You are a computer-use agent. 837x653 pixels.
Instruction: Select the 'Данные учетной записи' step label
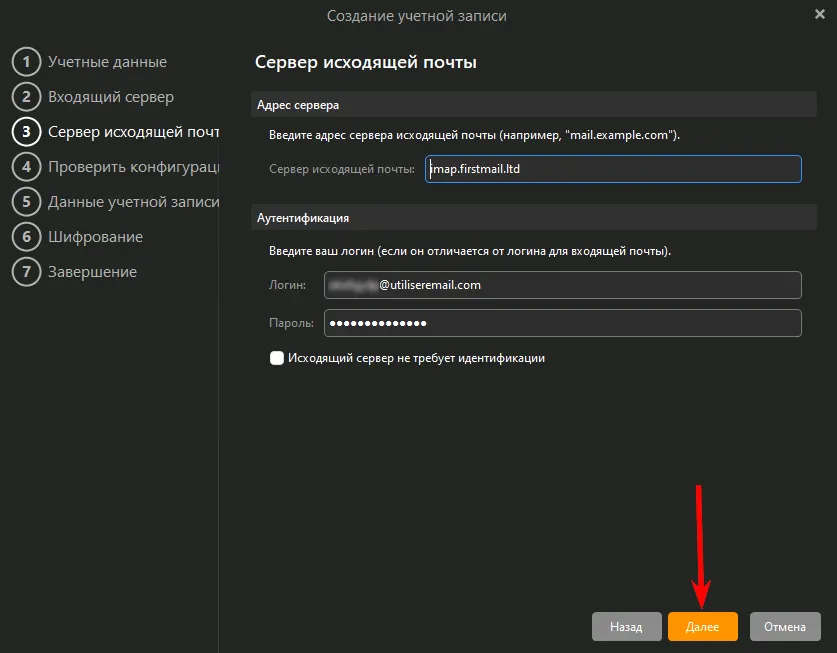(133, 202)
